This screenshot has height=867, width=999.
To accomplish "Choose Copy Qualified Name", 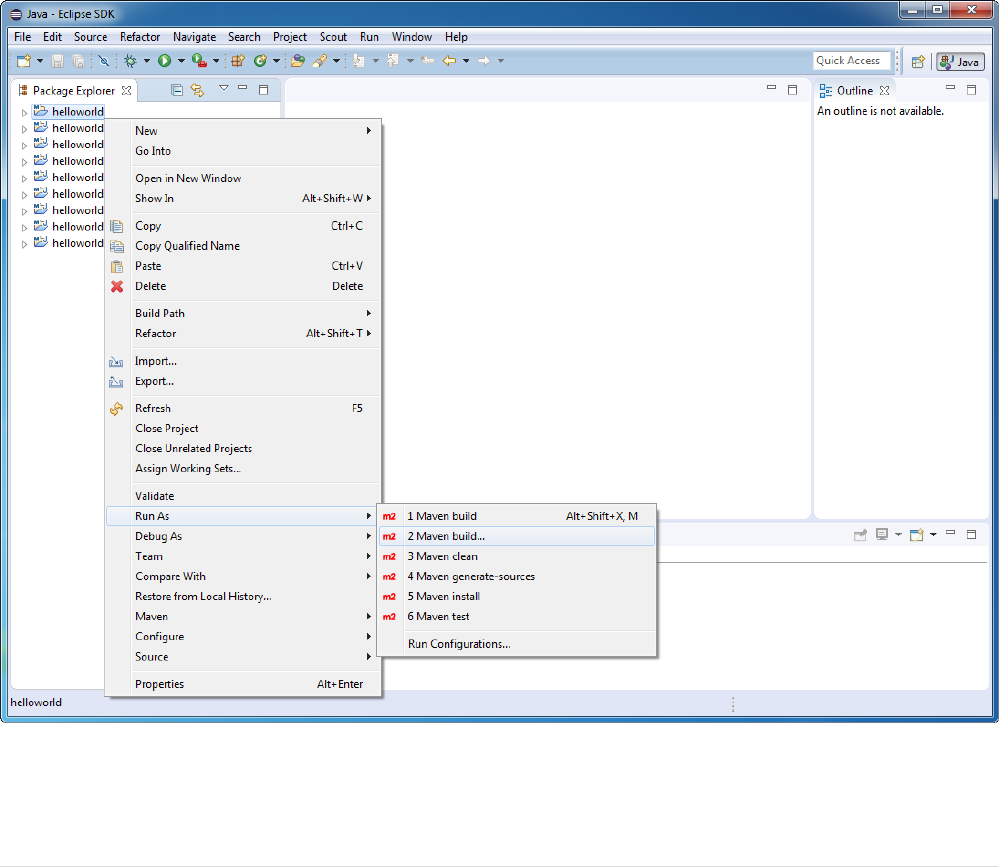I will pyautogui.click(x=243, y=246).
